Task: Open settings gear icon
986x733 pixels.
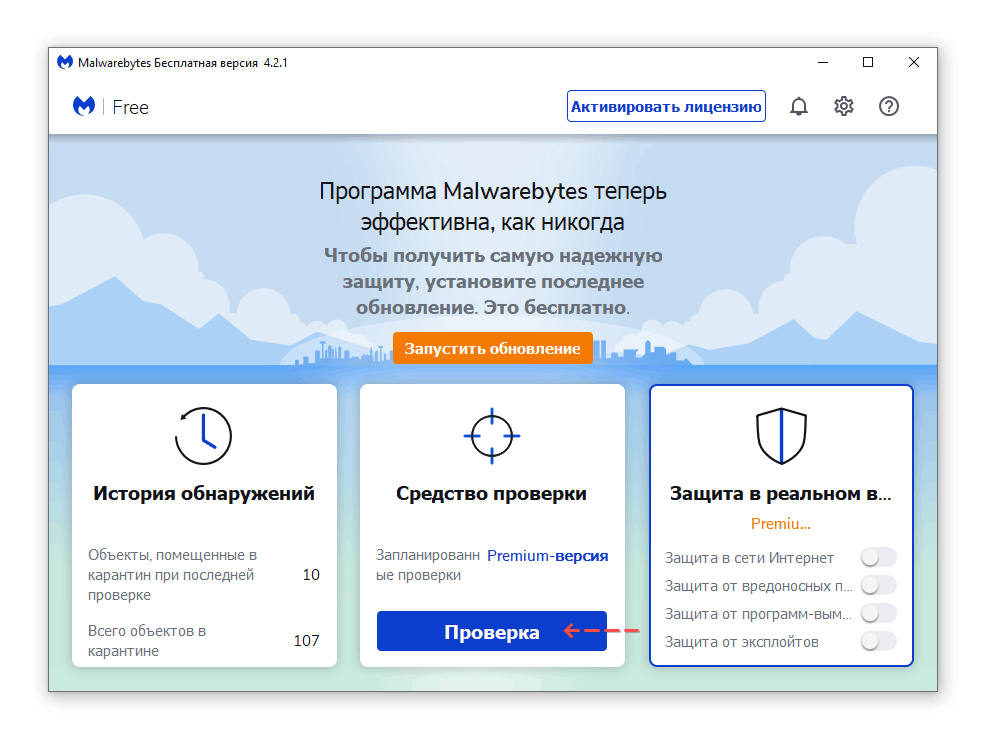Action: click(844, 106)
